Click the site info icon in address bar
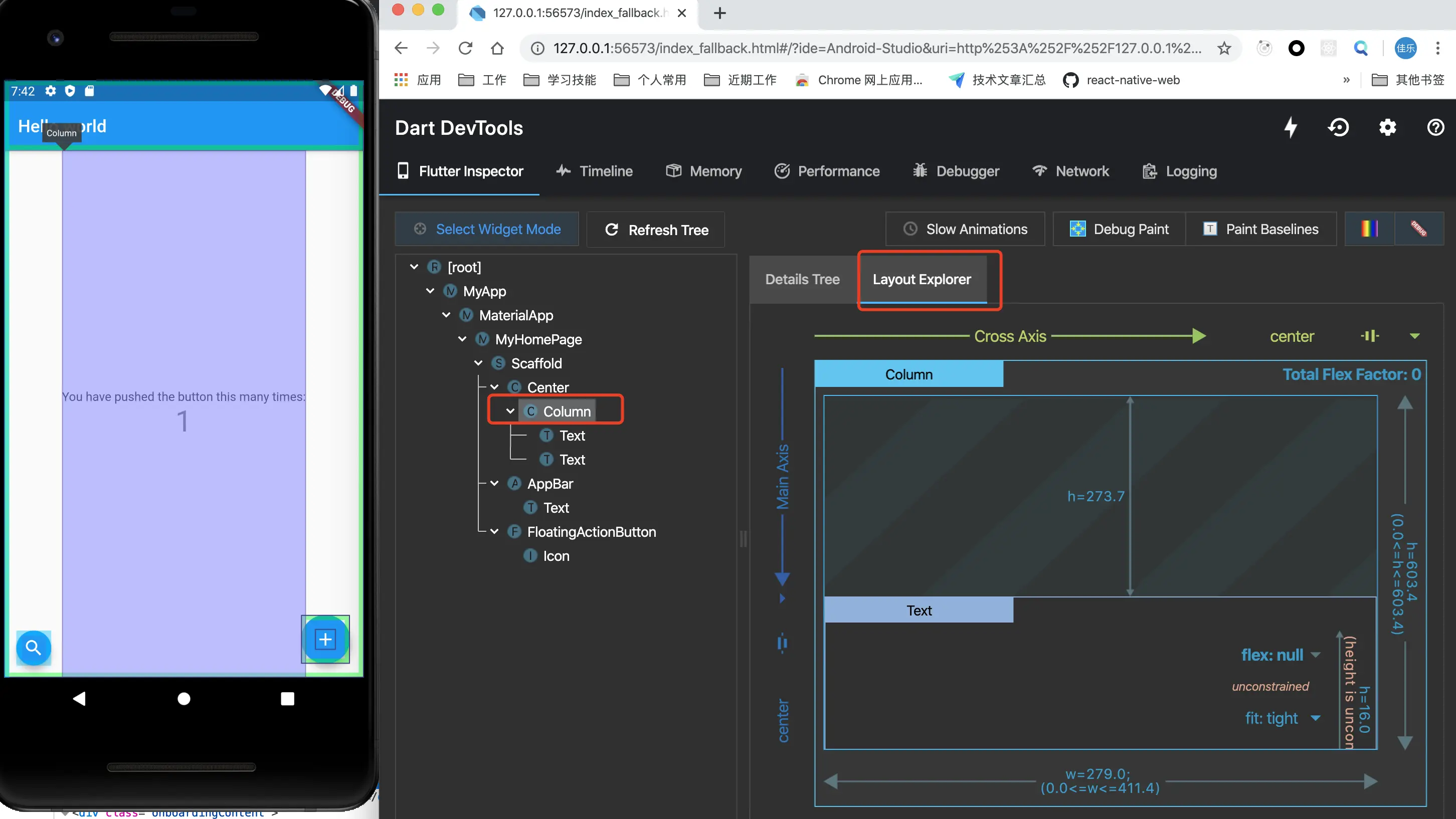This screenshot has height=819, width=1456. (x=537, y=49)
